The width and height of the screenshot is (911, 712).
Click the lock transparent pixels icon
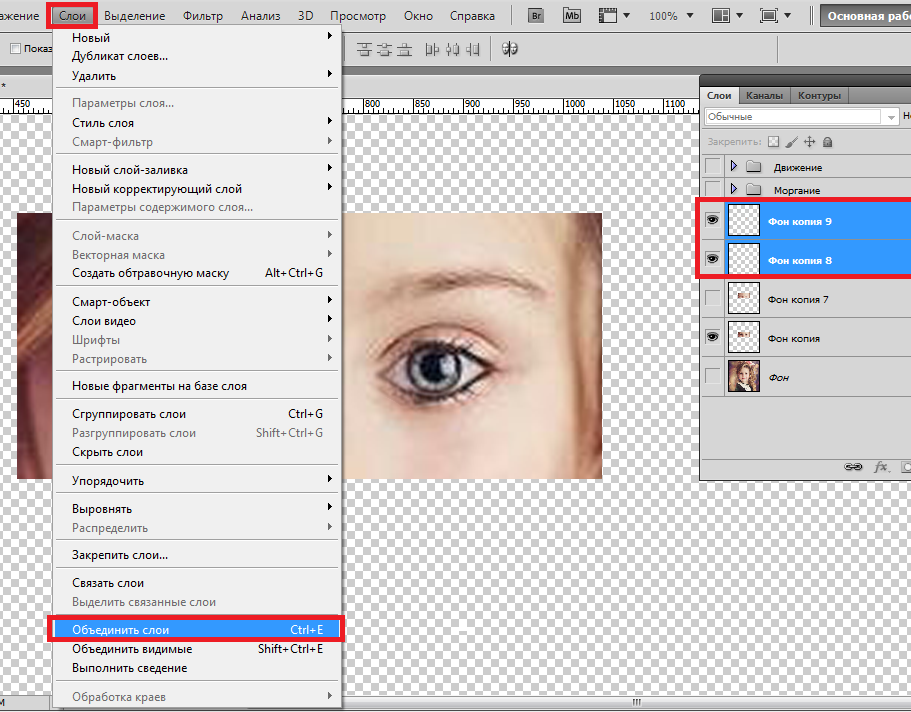(773, 142)
